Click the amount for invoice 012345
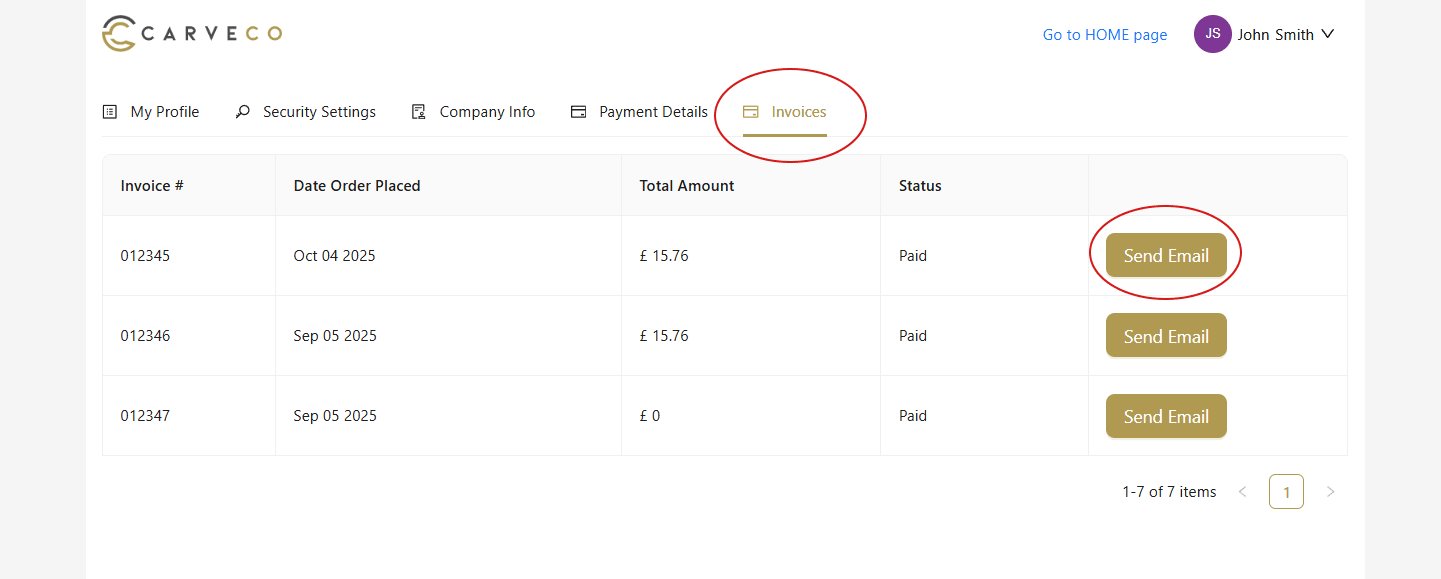Screen dimensions: 1441x579 (x=664, y=256)
